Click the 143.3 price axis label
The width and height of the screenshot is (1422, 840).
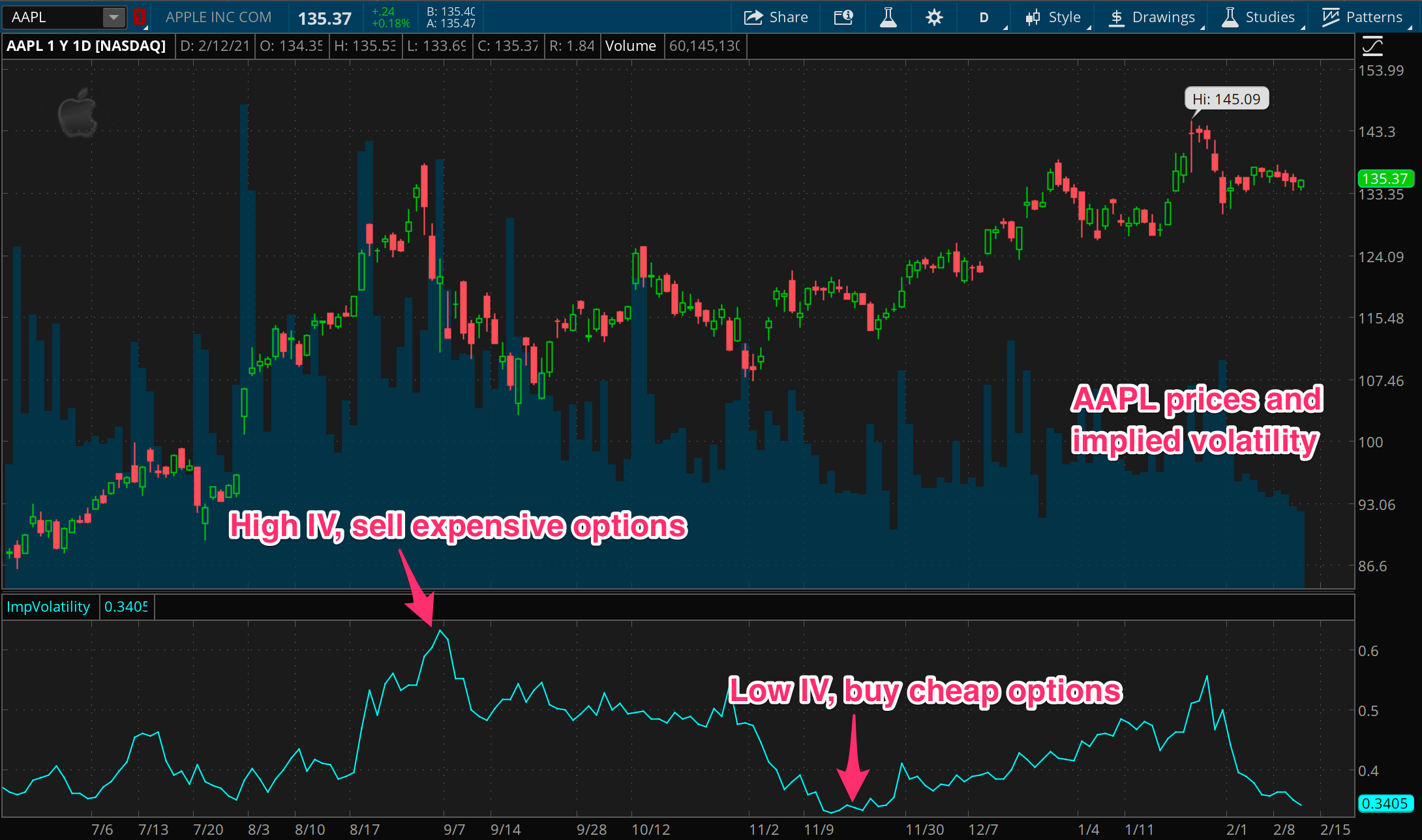tap(1376, 131)
